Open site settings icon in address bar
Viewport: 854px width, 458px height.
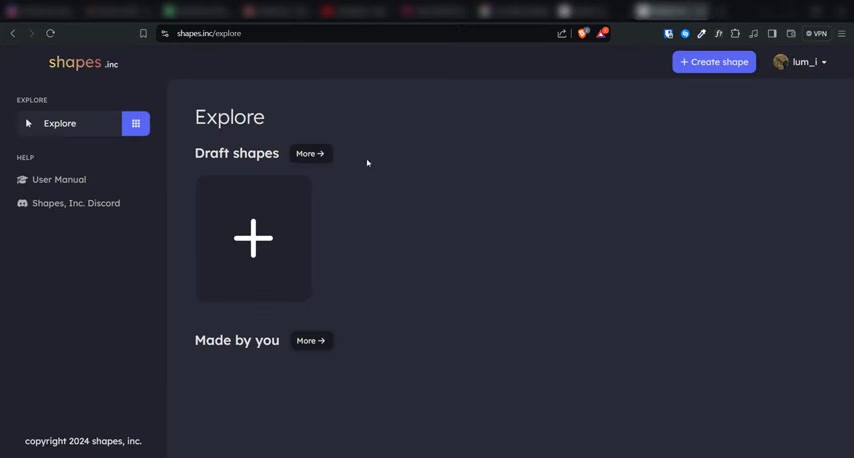[165, 34]
